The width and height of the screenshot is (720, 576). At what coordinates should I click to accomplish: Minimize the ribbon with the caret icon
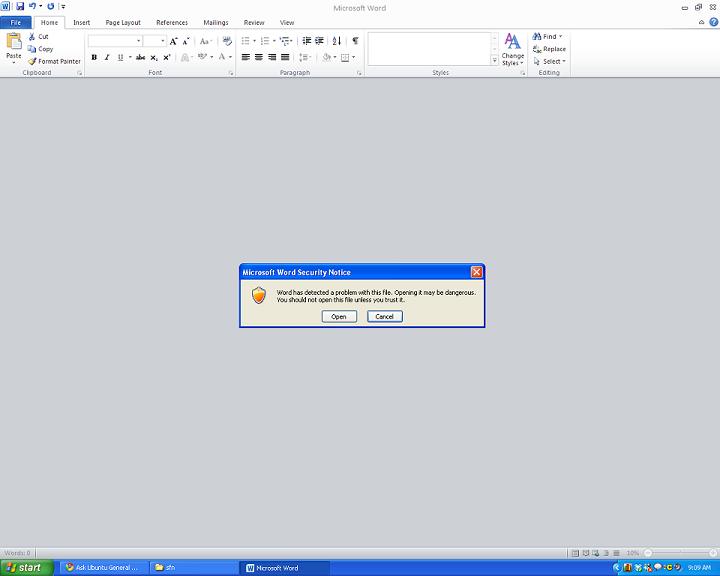pyautogui.click(x=701, y=22)
